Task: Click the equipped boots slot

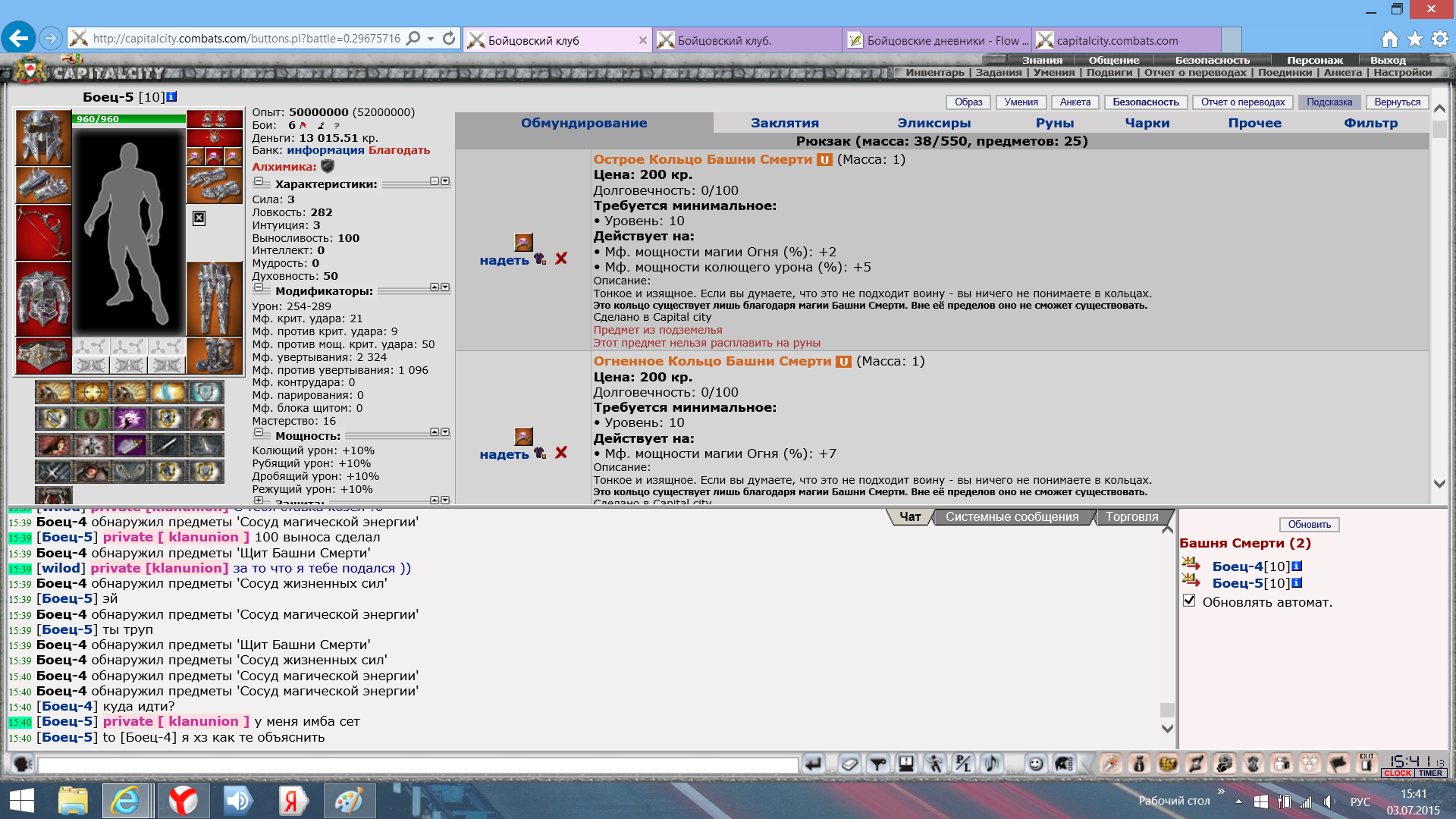Action: tap(215, 356)
